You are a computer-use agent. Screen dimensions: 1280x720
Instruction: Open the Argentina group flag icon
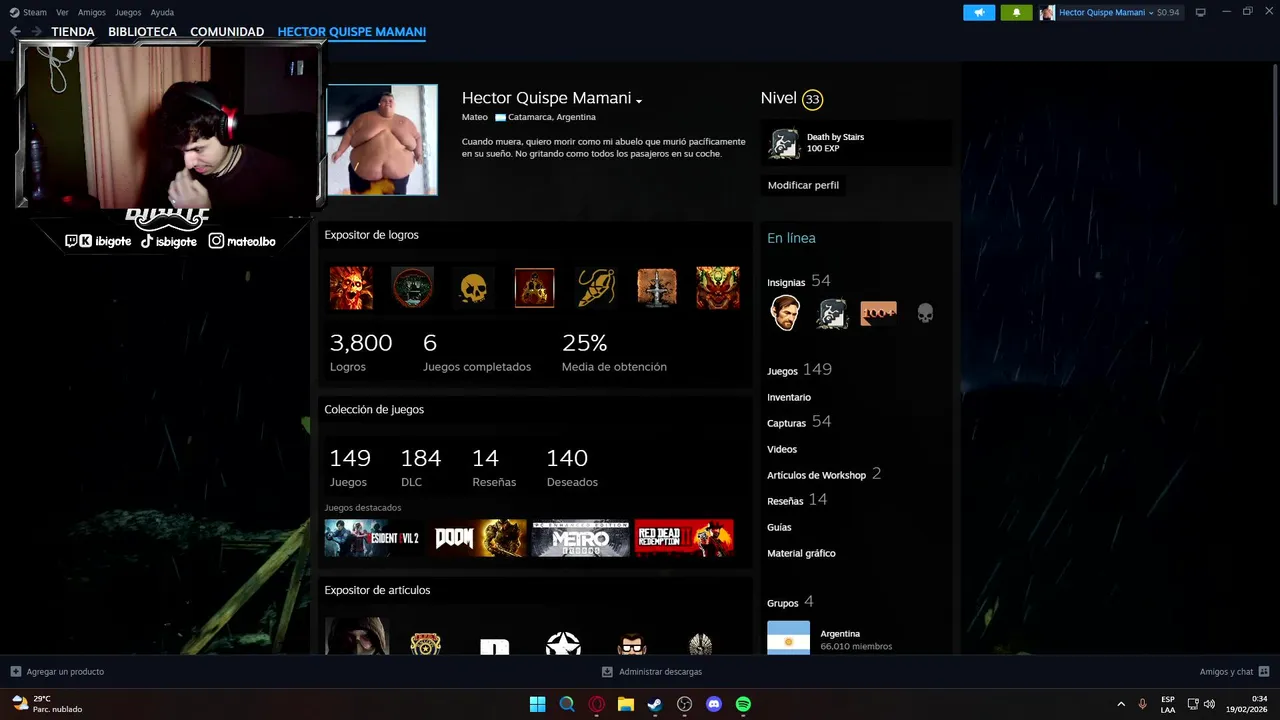[x=788, y=638]
